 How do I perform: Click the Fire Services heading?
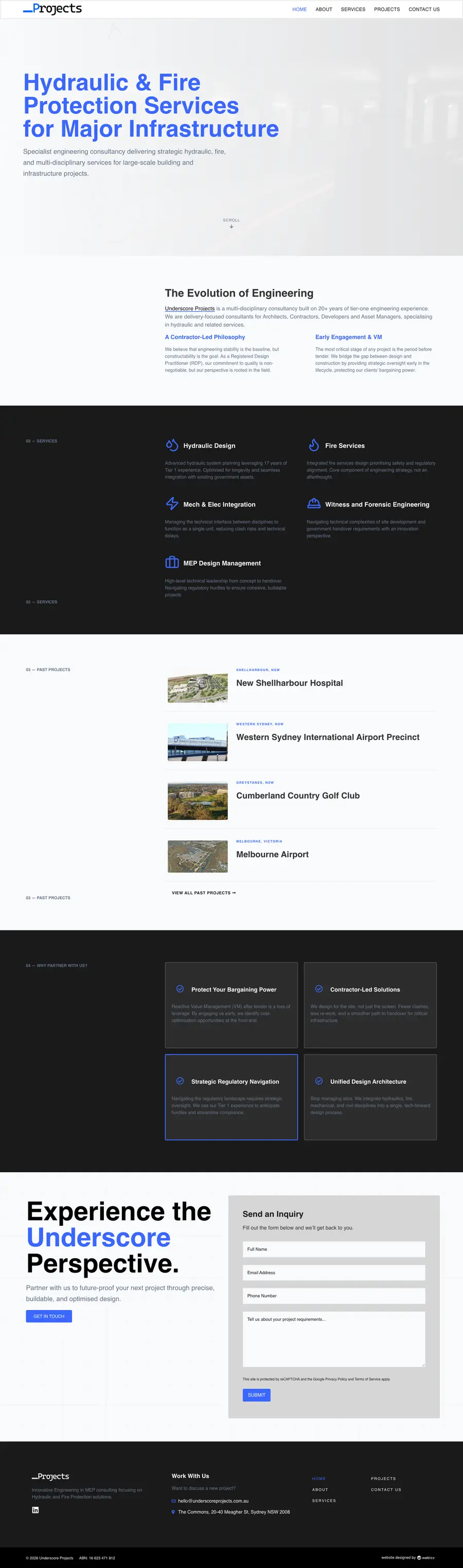pyautogui.click(x=345, y=446)
